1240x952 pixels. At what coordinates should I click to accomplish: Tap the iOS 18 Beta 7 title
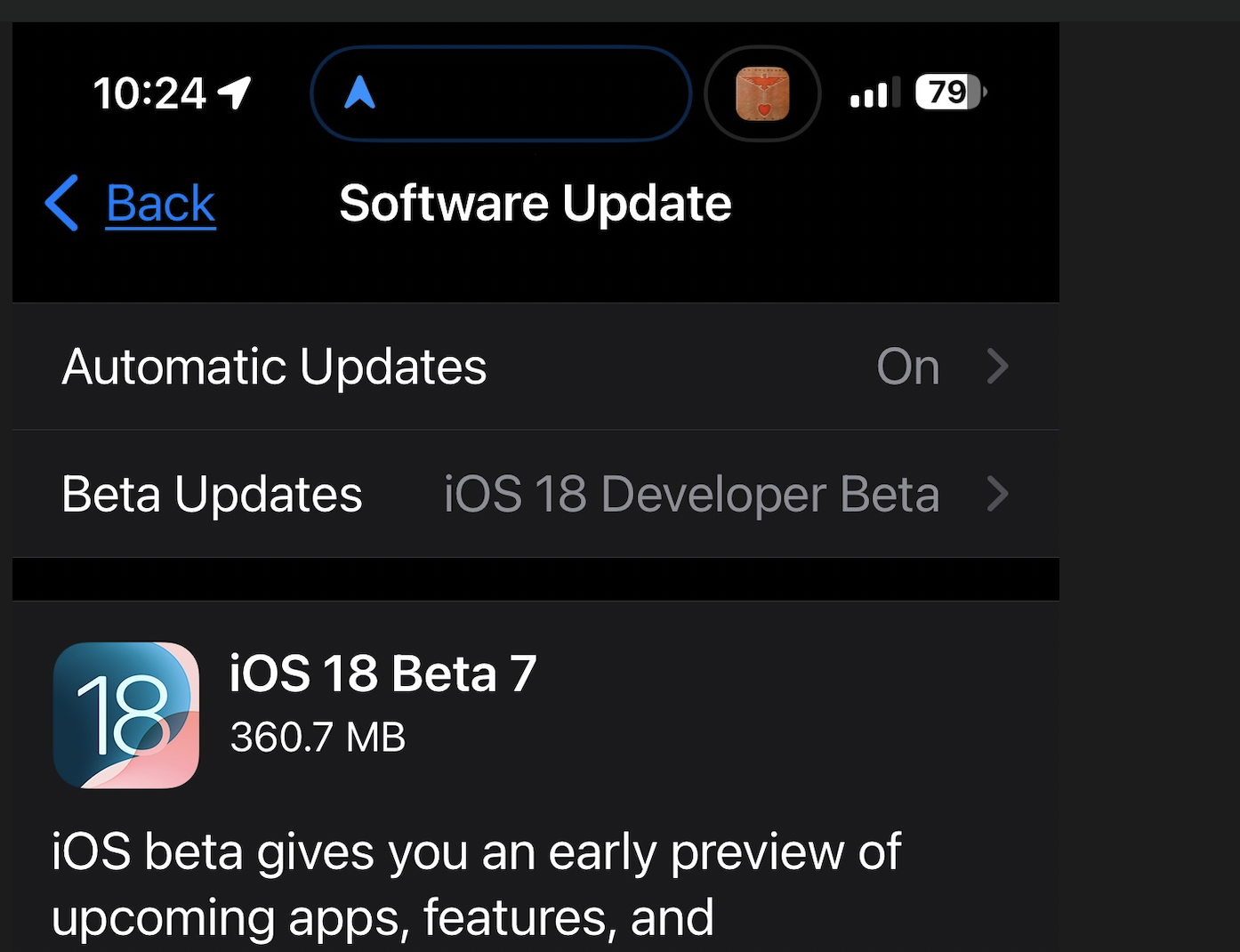pos(382,674)
